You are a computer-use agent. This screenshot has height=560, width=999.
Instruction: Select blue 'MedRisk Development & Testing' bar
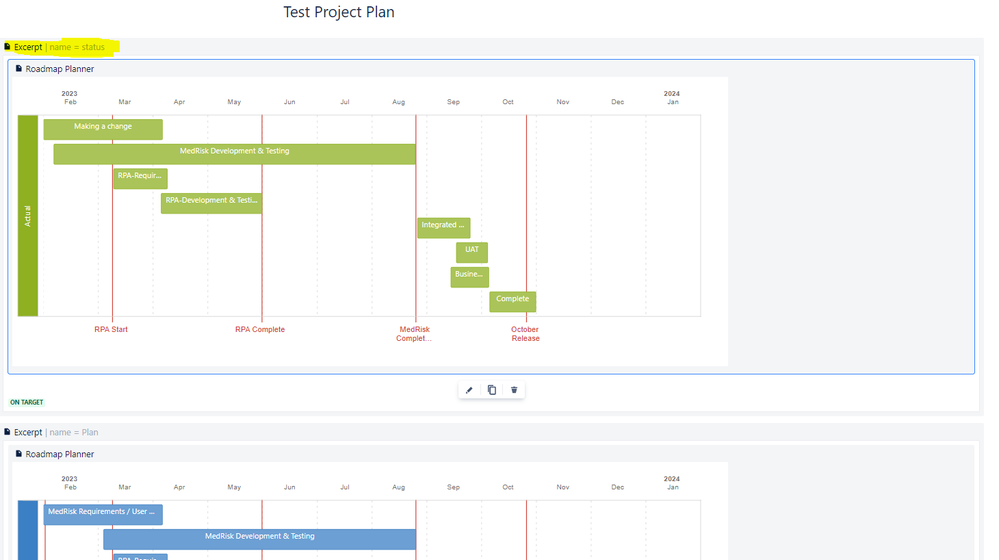coord(259,539)
